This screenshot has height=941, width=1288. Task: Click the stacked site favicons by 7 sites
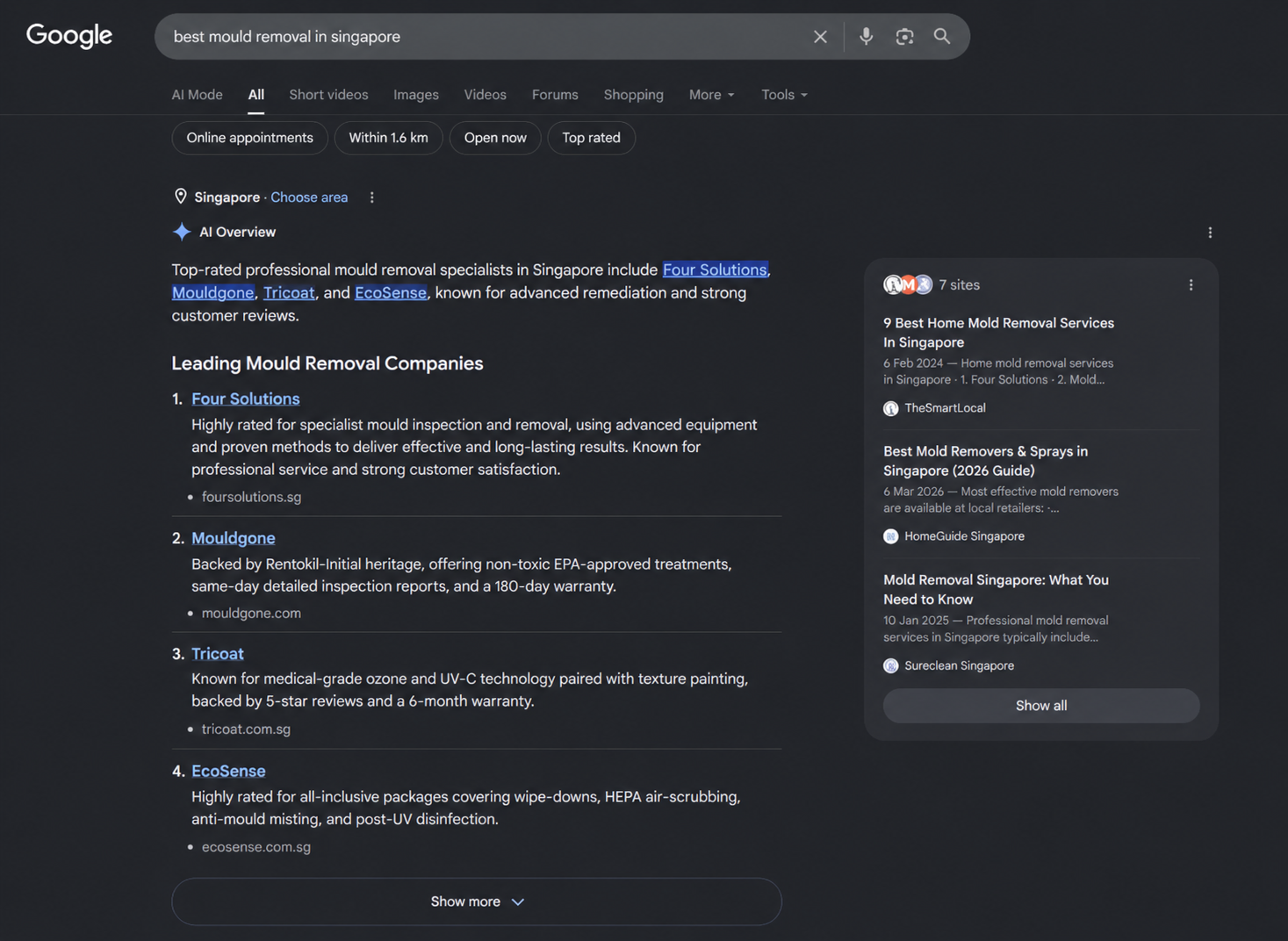pos(908,284)
